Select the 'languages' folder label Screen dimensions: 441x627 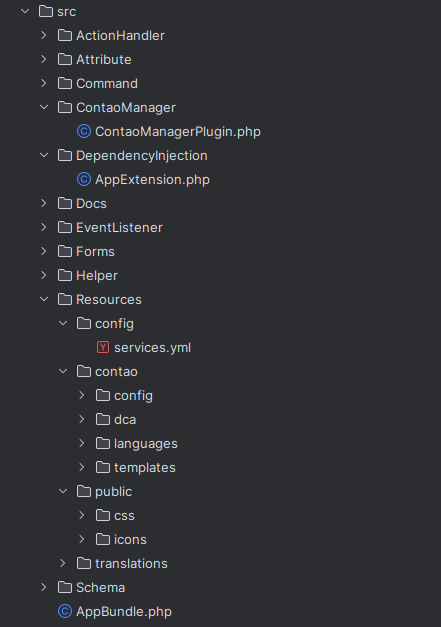[146, 444]
